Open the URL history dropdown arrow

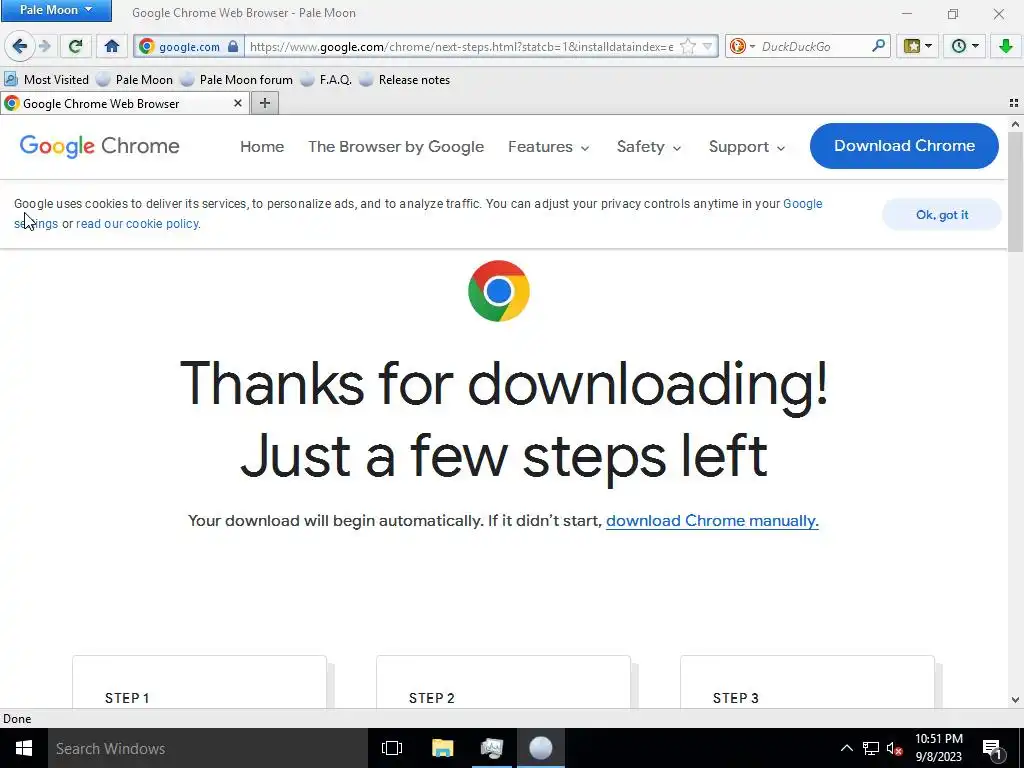tap(707, 46)
